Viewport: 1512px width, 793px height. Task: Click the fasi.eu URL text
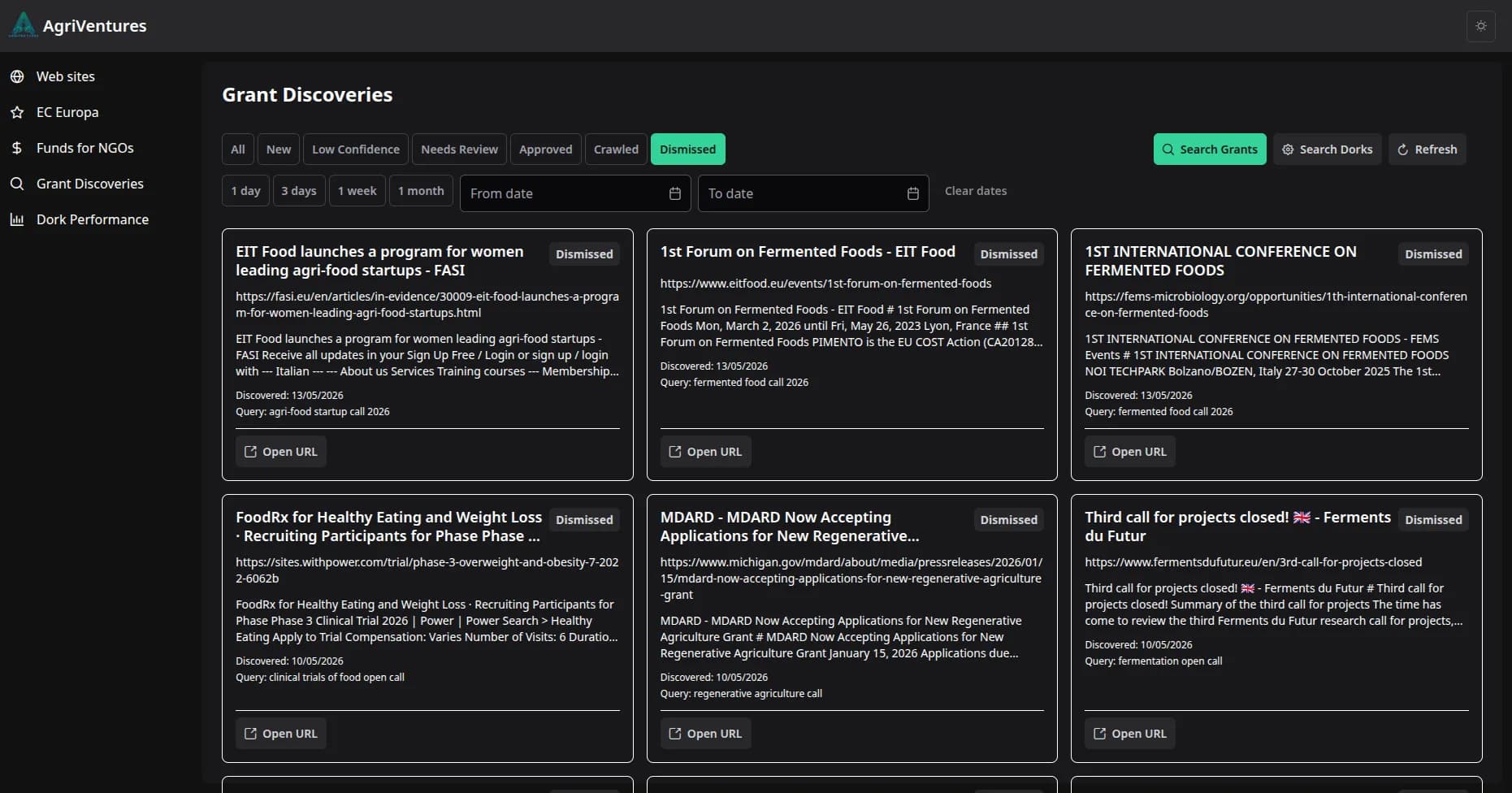[427, 305]
